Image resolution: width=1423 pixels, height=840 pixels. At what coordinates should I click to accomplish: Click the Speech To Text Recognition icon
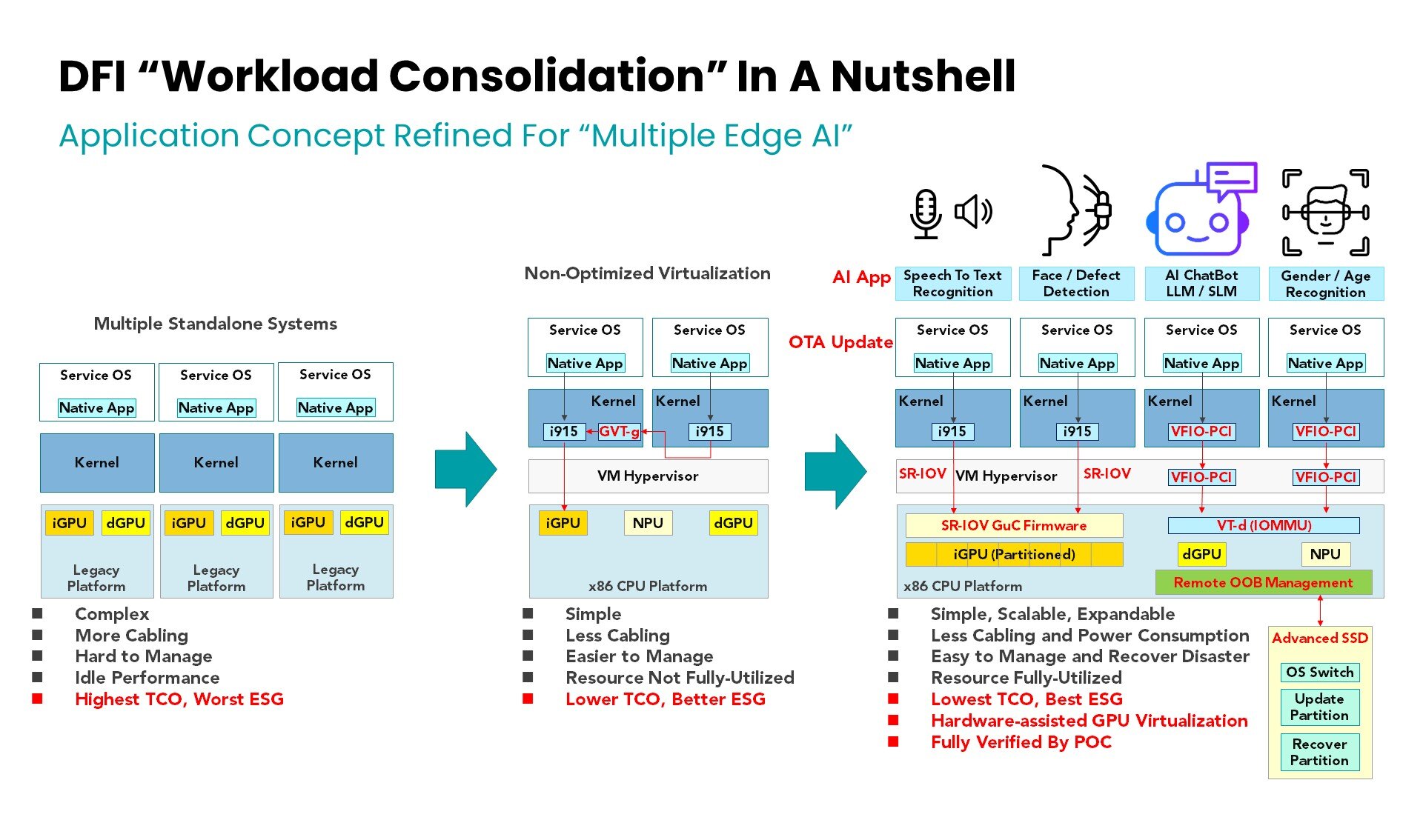[x=930, y=210]
